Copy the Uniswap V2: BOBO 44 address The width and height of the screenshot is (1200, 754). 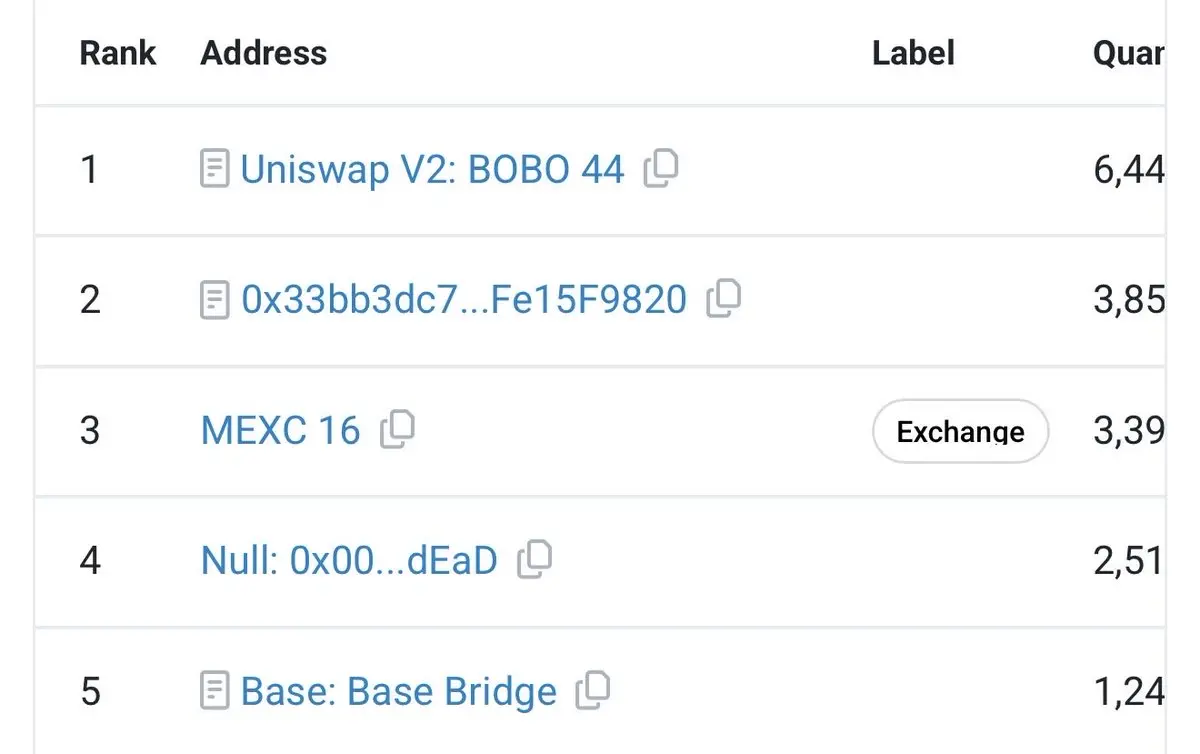point(660,168)
